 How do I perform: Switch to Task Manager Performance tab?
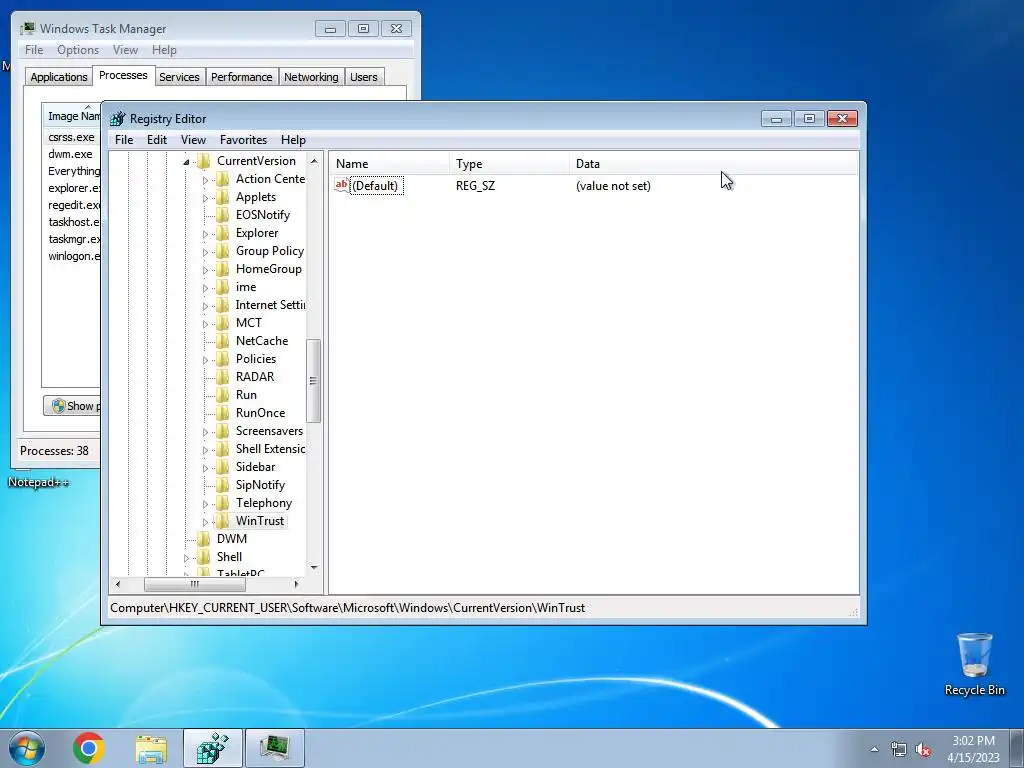coord(242,77)
